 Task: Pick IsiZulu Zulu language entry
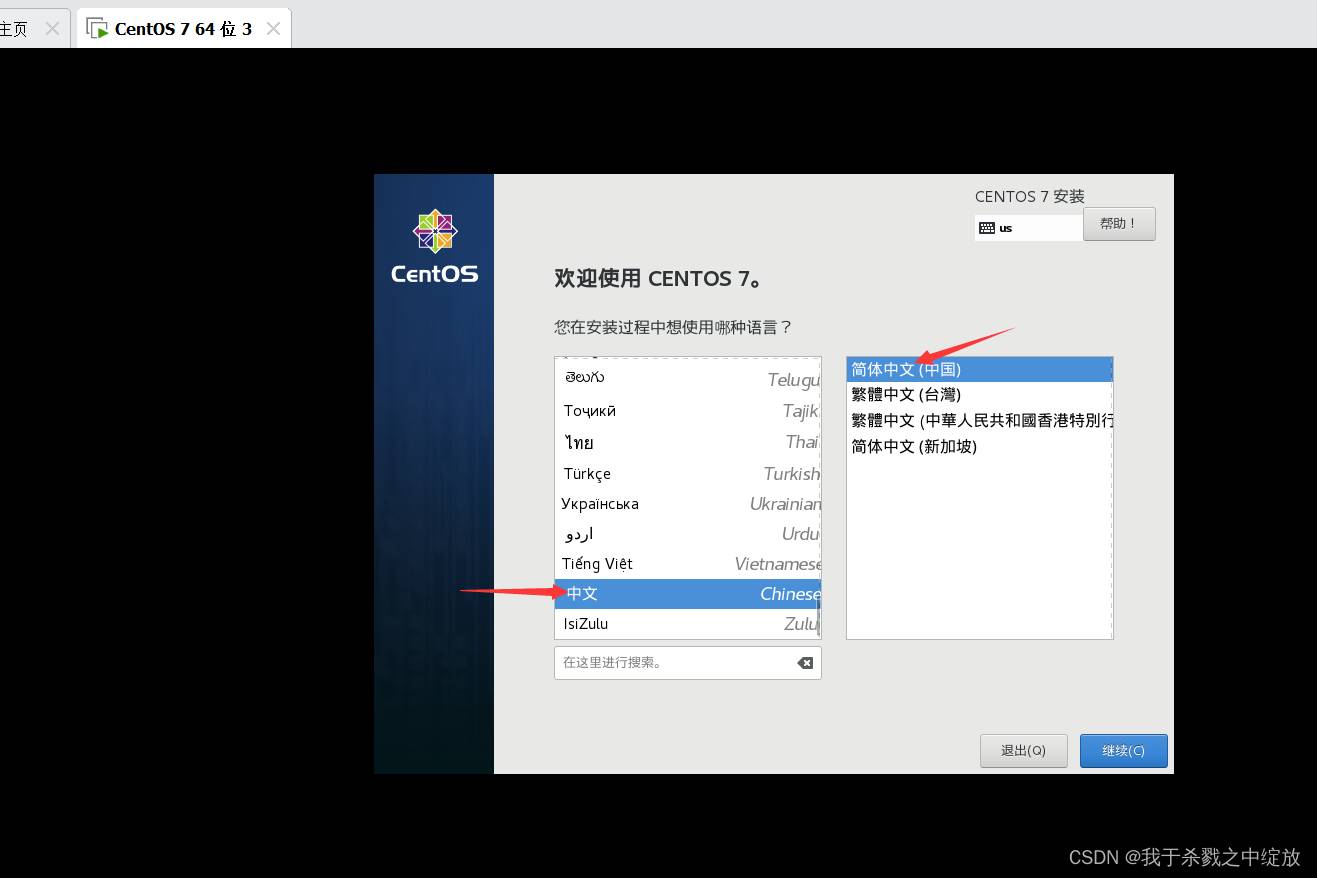point(687,624)
